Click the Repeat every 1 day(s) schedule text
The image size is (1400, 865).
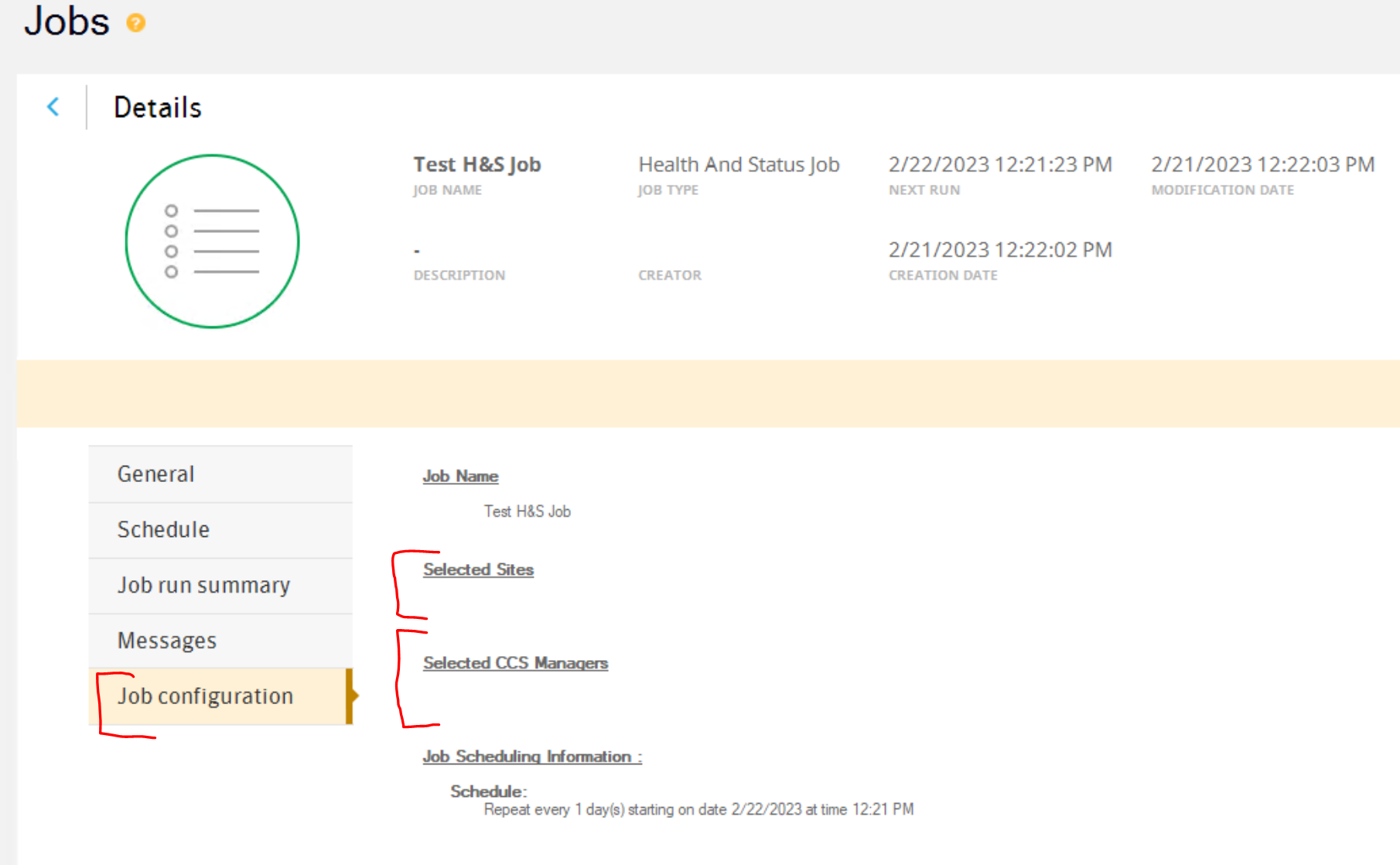698,809
